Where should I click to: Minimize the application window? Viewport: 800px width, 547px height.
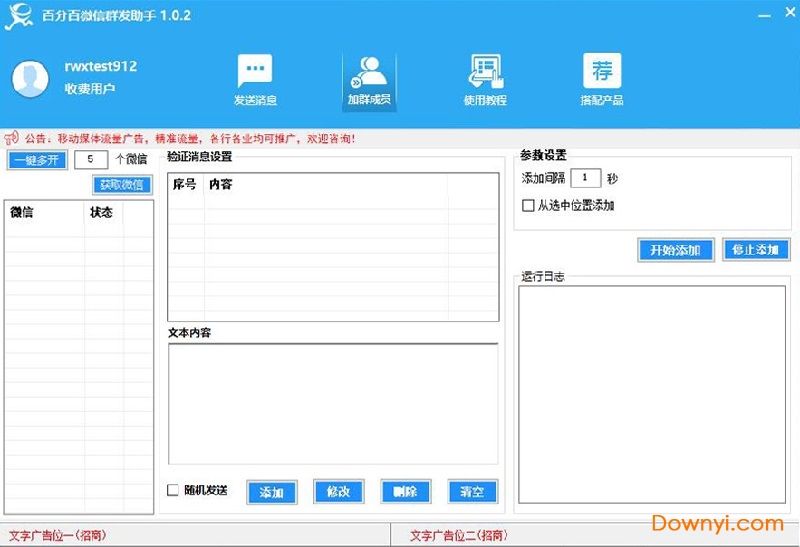tap(764, 16)
